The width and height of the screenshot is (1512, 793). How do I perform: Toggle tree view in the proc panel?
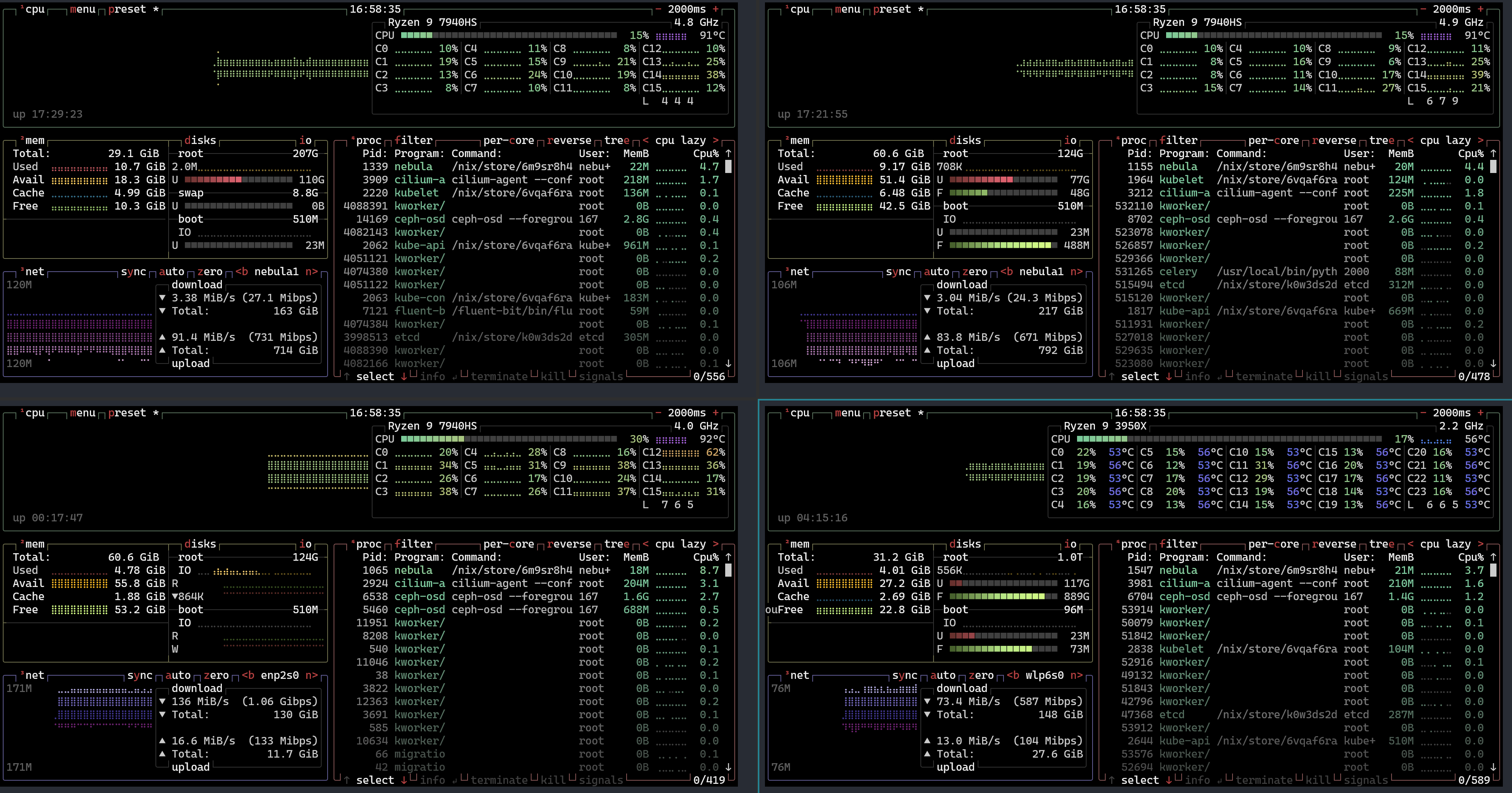(x=614, y=140)
